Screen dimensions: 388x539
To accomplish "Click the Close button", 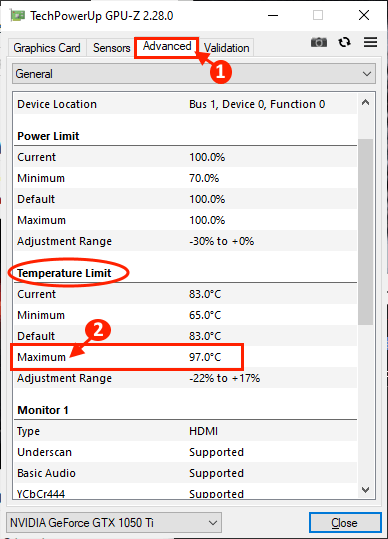I will [345, 523].
